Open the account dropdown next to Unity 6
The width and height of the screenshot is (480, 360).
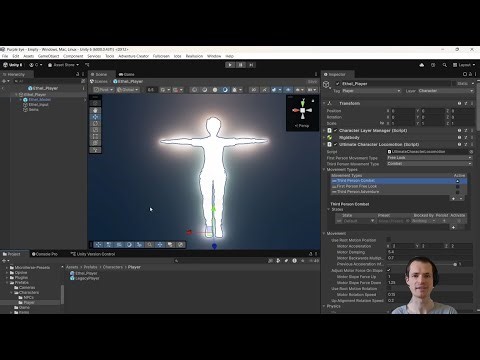[36, 65]
